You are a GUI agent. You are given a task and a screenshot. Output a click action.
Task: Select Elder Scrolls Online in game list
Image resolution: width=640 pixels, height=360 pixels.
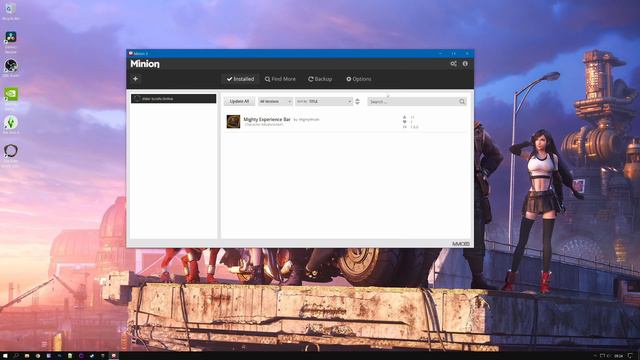point(173,98)
